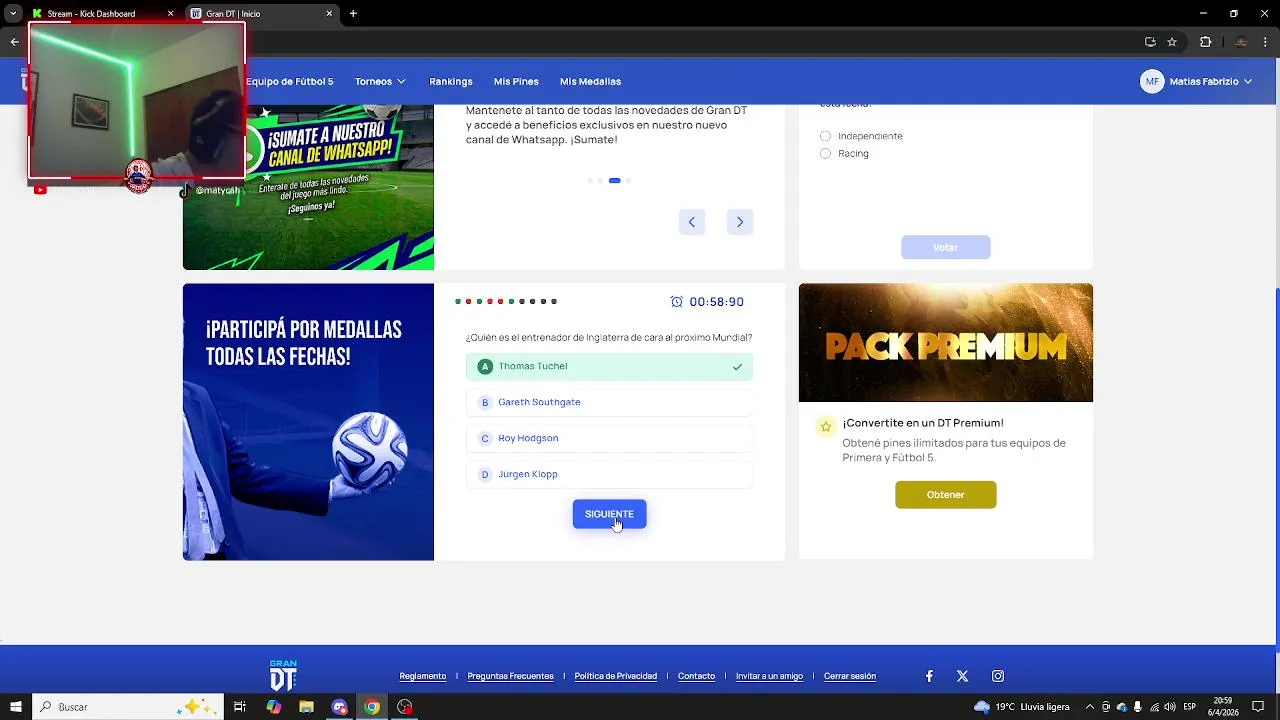Open Task View in the taskbar
The image size is (1280, 720).
[x=240, y=707]
